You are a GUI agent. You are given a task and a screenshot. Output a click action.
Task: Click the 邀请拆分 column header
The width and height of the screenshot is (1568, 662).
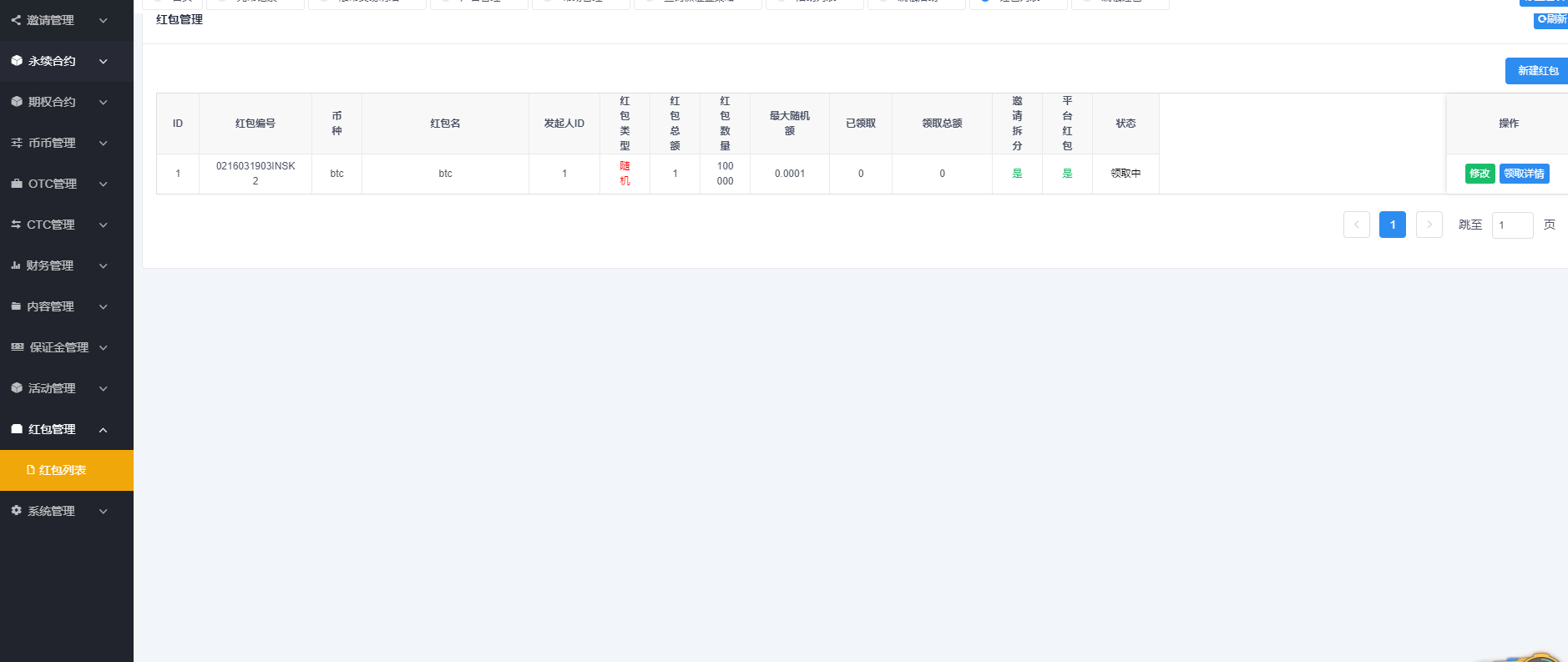point(1017,124)
